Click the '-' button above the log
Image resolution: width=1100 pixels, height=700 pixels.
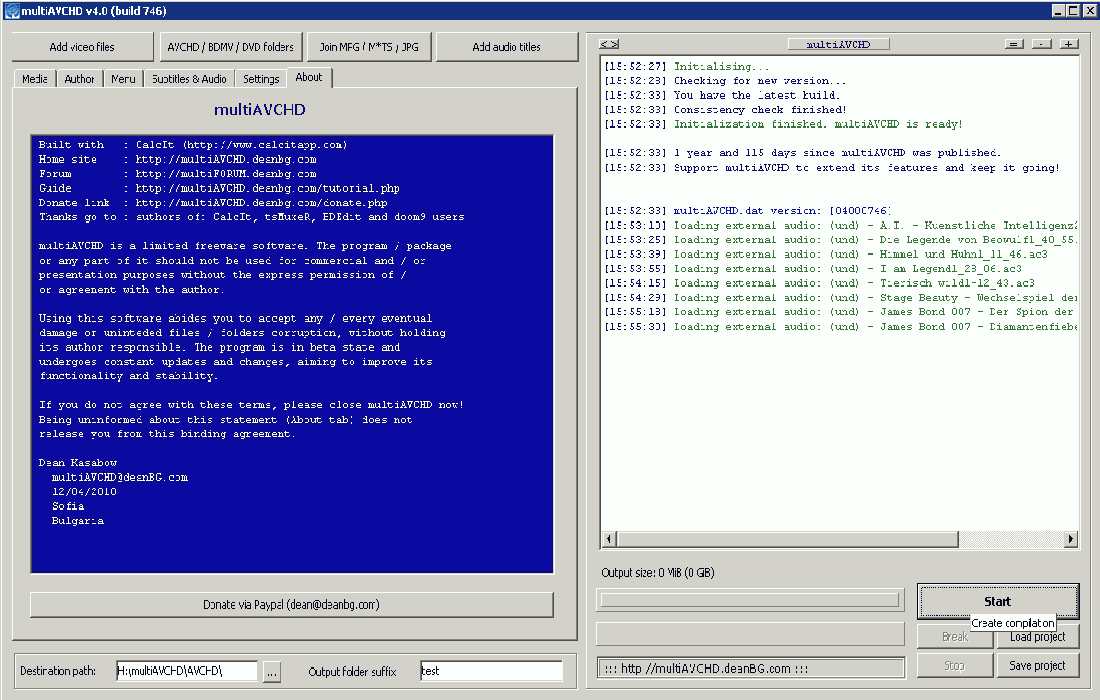pos(1041,44)
